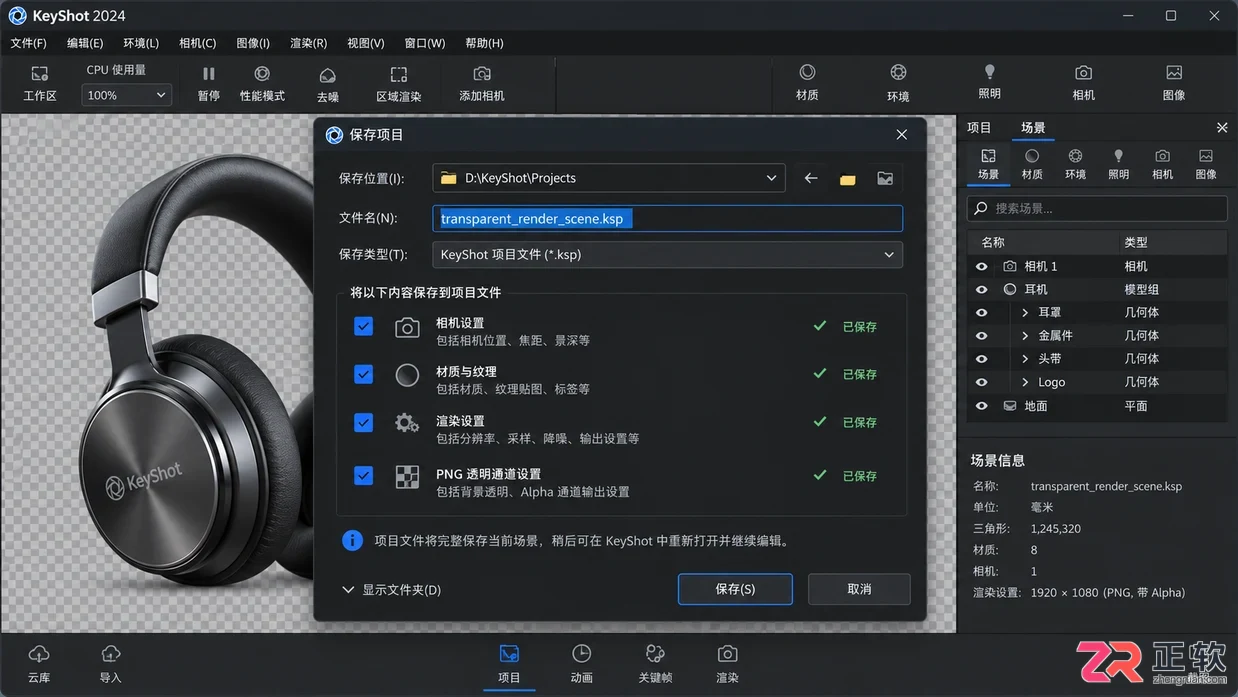Open the 图像 image icon in top toolbar
Viewport: 1238px width, 697px height.
pyautogui.click(x=1174, y=72)
